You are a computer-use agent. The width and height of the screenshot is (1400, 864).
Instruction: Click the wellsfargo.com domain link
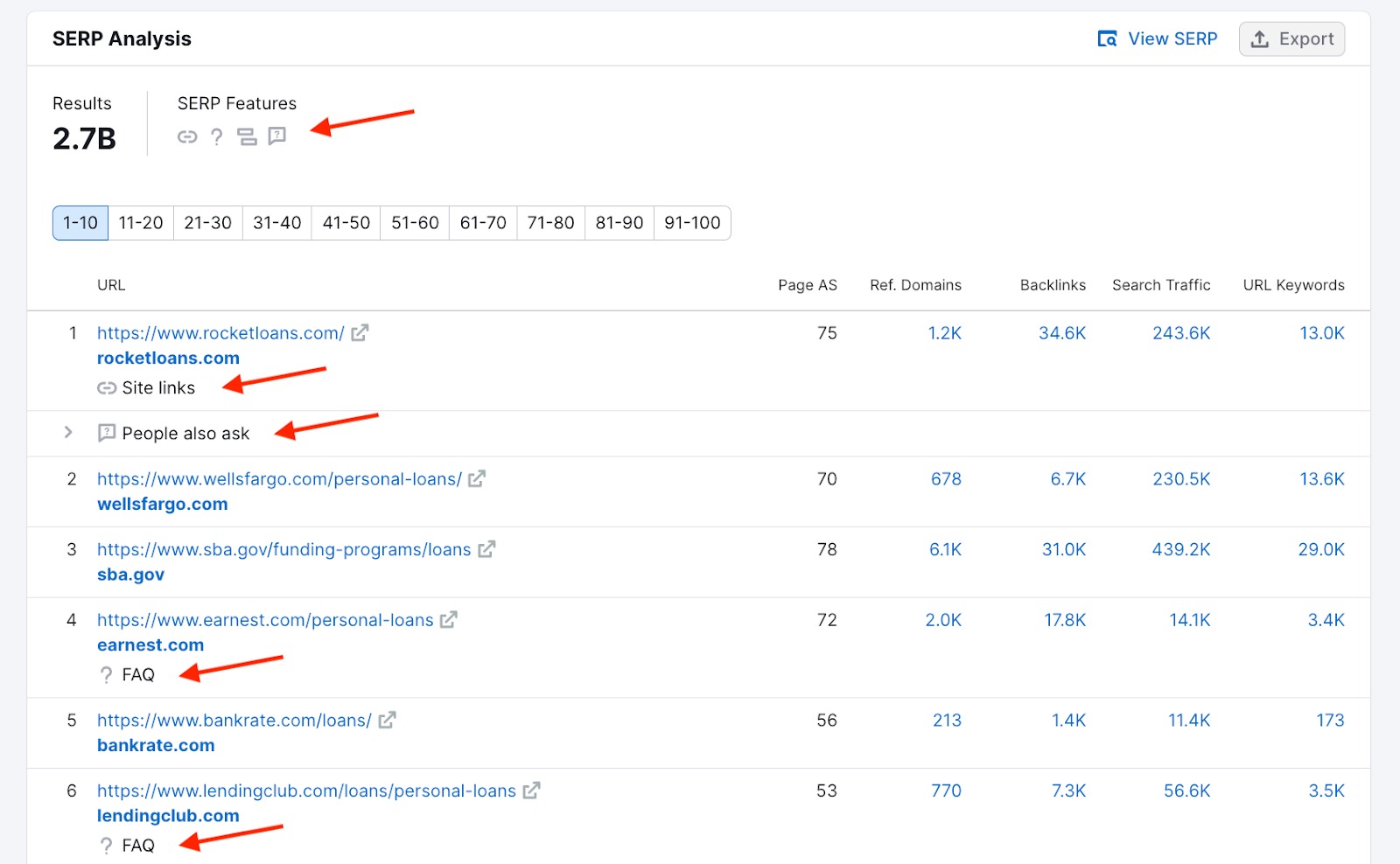pyautogui.click(x=163, y=505)
